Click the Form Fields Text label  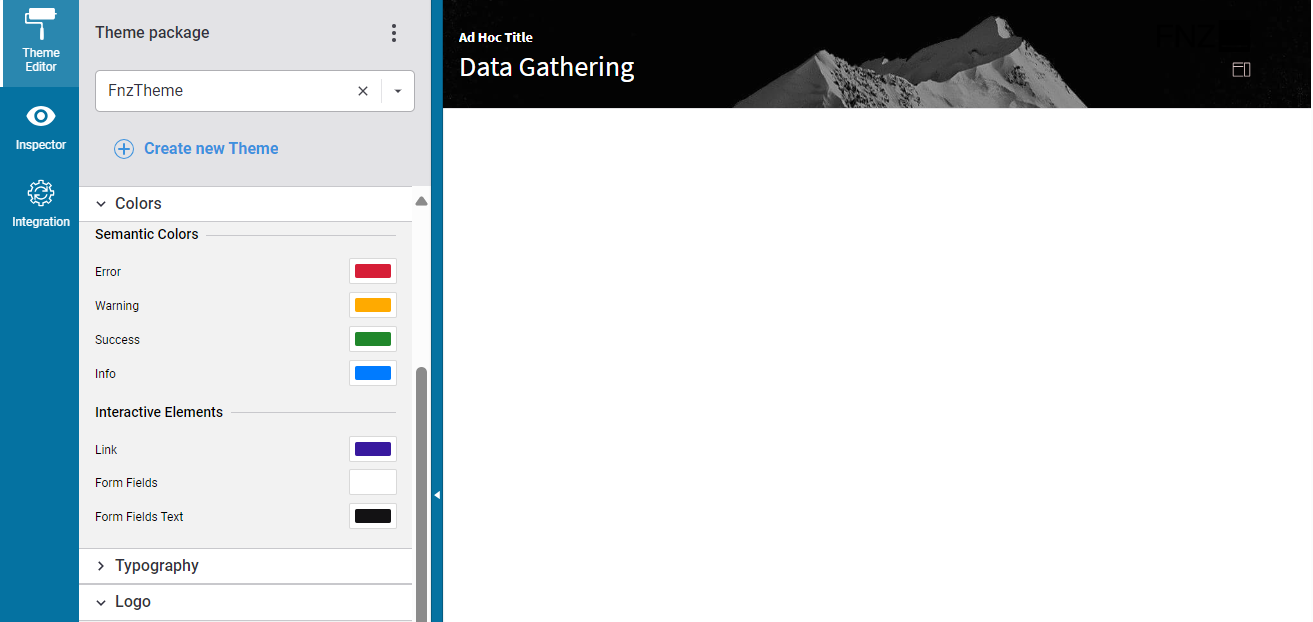click(139, 517)
